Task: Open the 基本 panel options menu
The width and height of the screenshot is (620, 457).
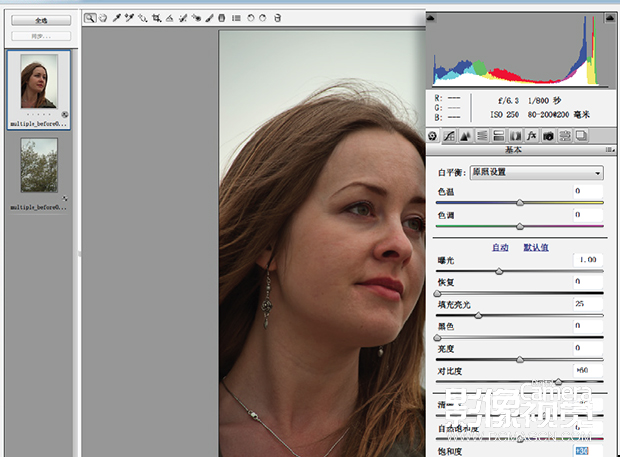Action: 610,150
